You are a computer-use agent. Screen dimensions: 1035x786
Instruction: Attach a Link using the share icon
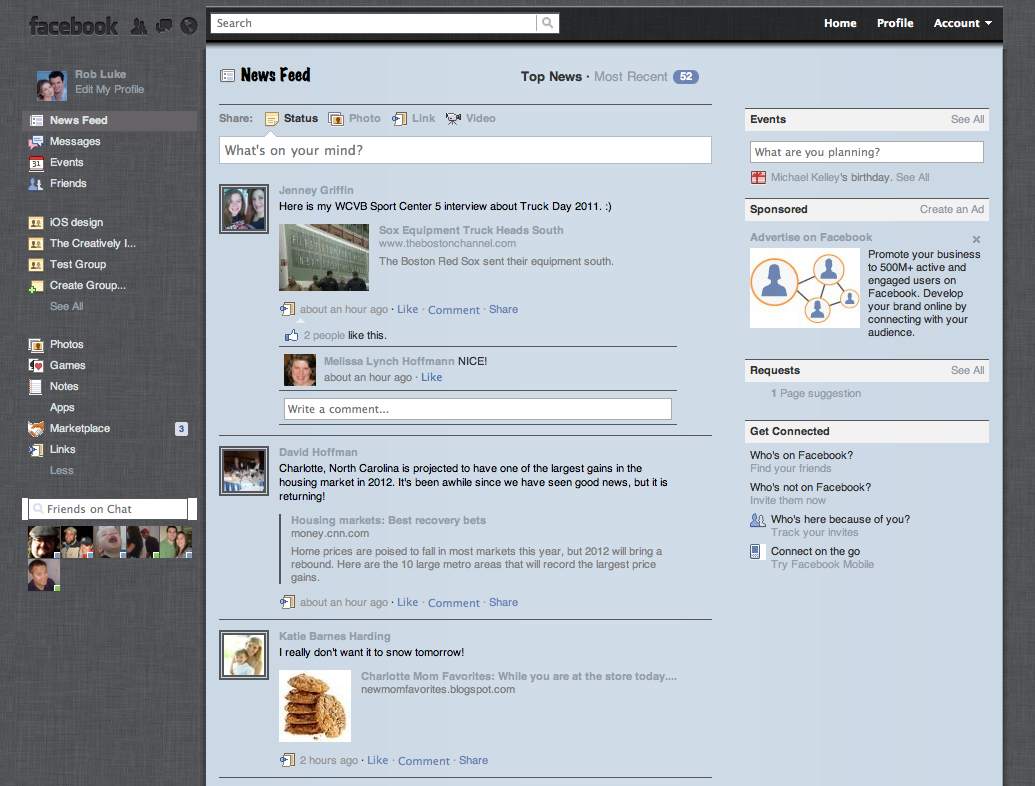click(401, 117)
